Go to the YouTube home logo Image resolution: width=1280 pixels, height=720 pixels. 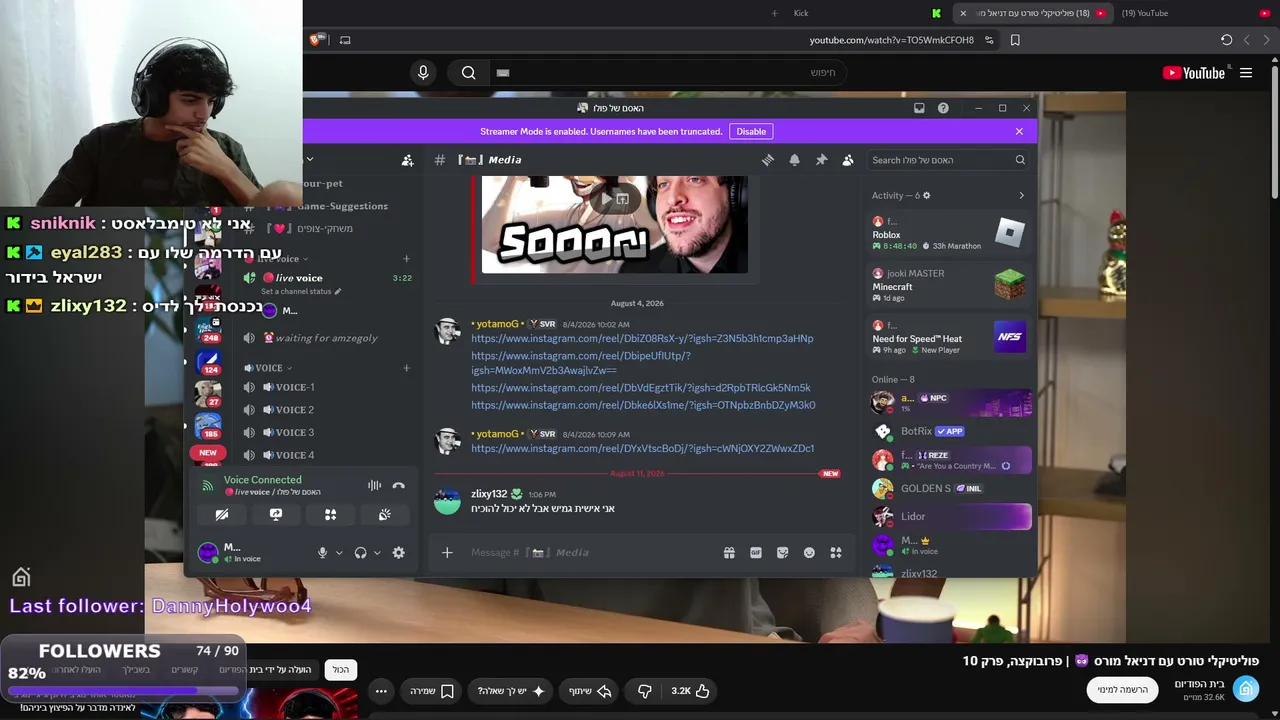tap(1194, 72)
